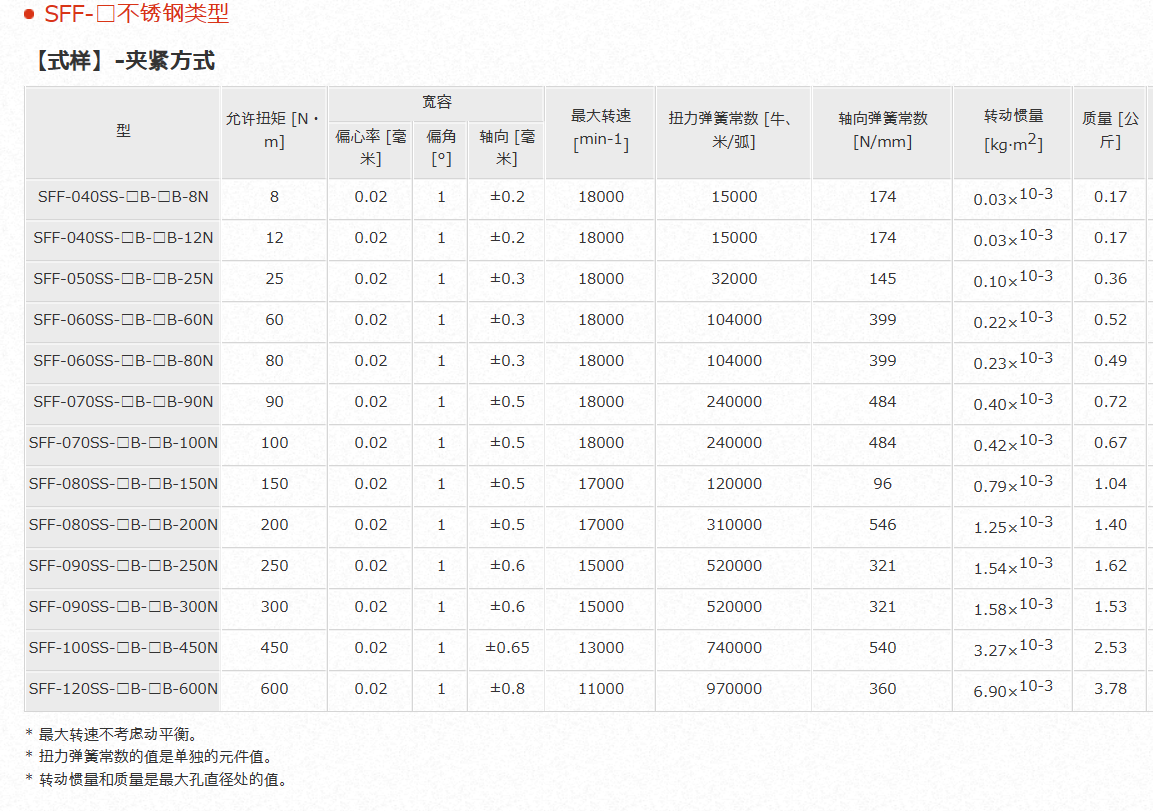The image size is (1153, 811).
Task: Click torque value 600 in 600N row
Action: click(x=274, y=689)
